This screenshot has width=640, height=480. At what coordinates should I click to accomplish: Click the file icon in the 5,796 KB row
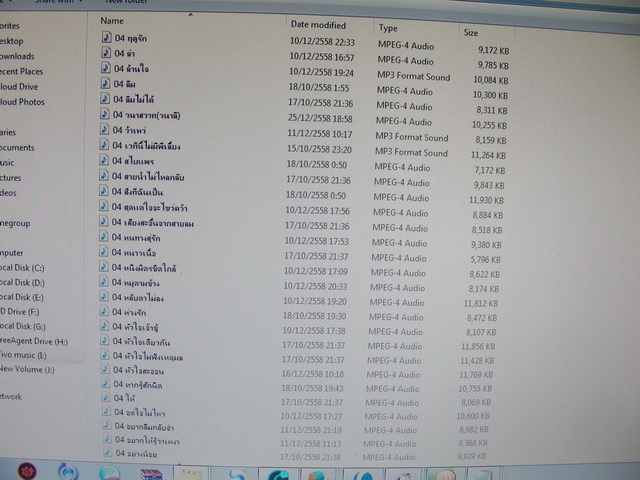point(104,251)
